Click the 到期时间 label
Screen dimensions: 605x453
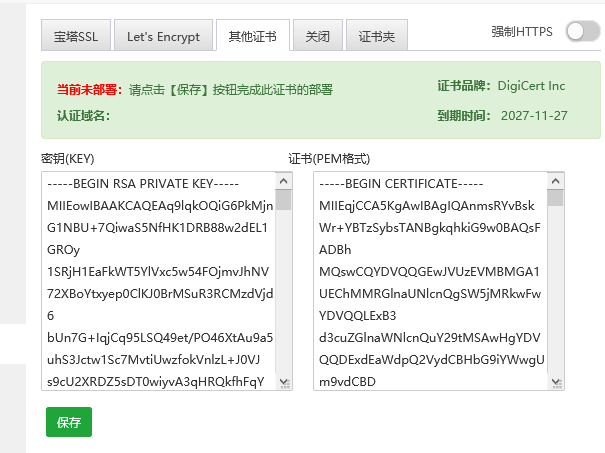pyautogui.click(x=464, y=115)
